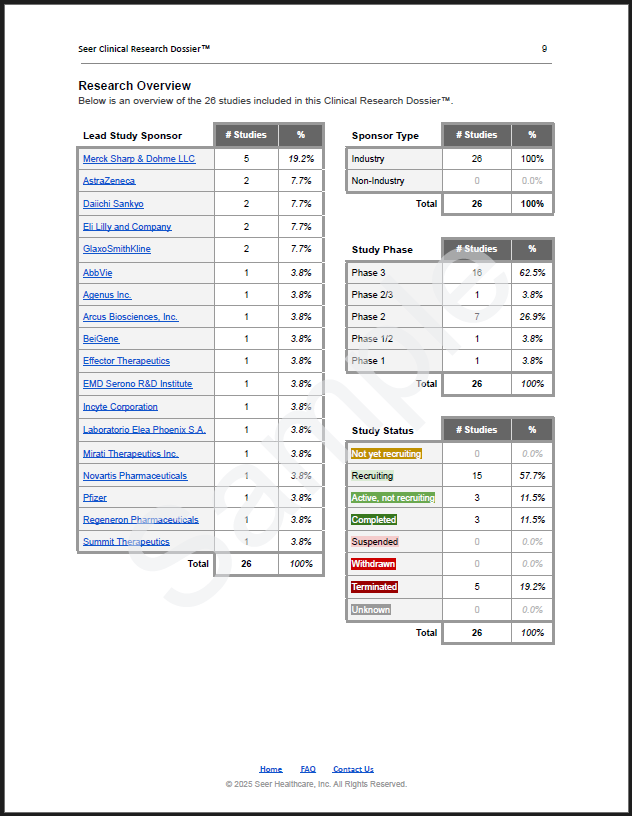Click the copyright notice in the footer
The image size is (632, 816).
tap(316, 784)
